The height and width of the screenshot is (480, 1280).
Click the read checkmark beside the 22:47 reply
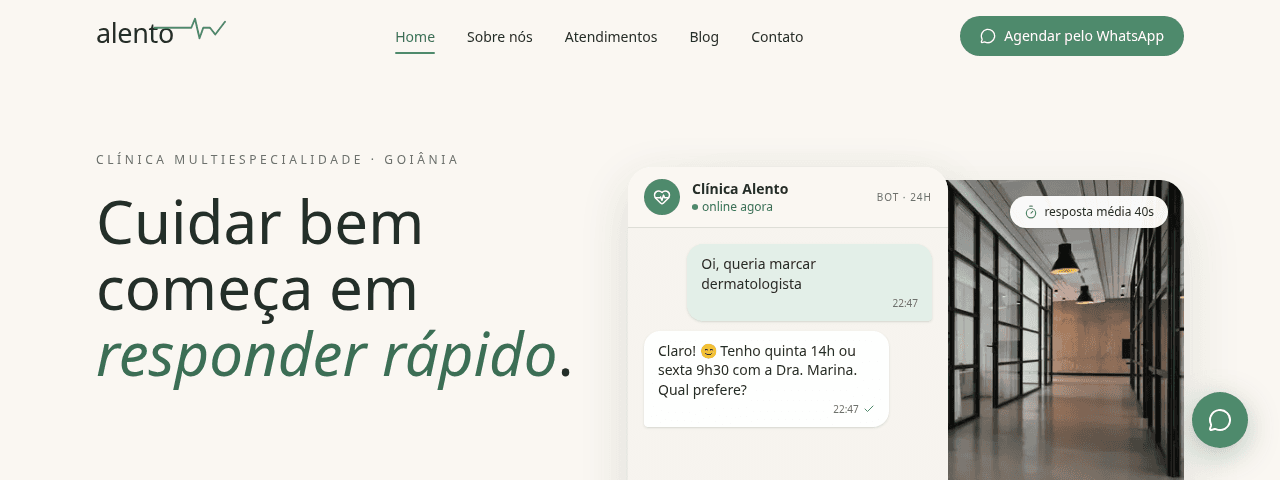tap(869, 409)
